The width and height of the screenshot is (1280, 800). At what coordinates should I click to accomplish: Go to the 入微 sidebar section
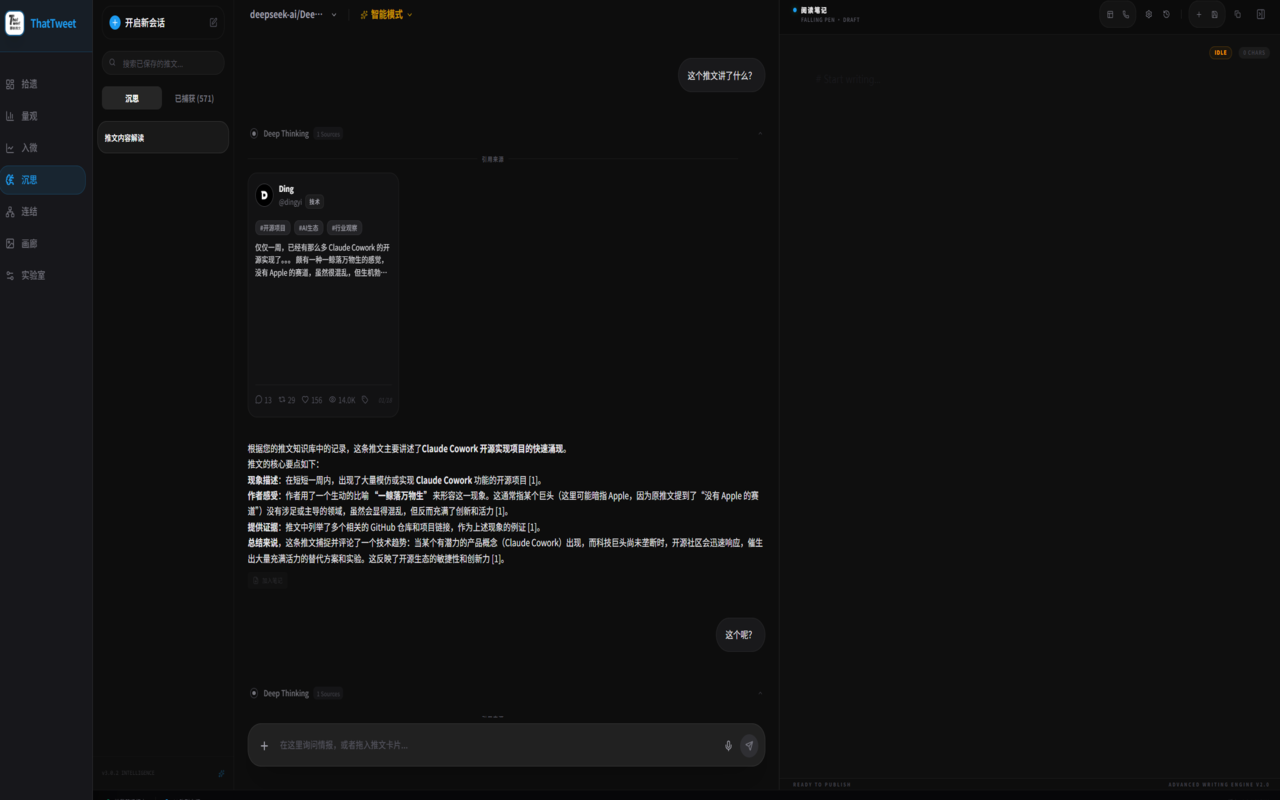(x=43, y=148)
